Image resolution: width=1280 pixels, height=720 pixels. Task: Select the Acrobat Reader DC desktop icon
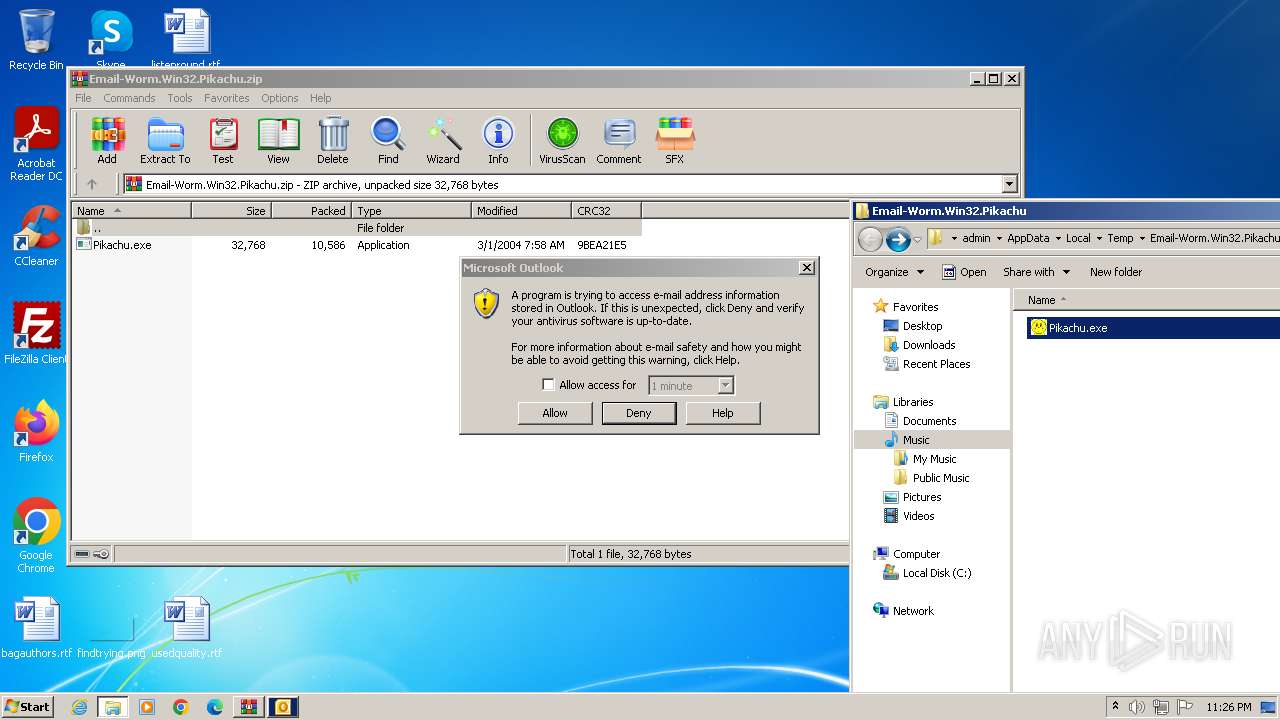point(36,144)
